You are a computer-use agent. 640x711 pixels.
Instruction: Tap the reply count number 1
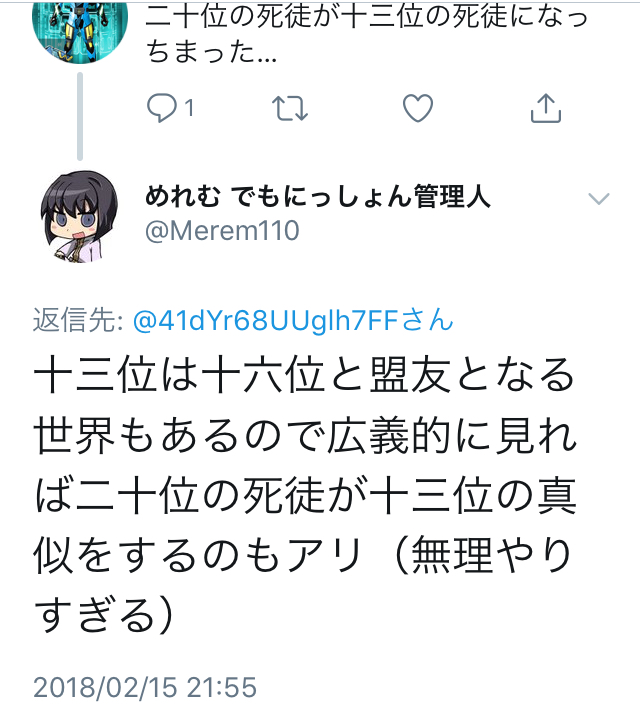(189, 108)
